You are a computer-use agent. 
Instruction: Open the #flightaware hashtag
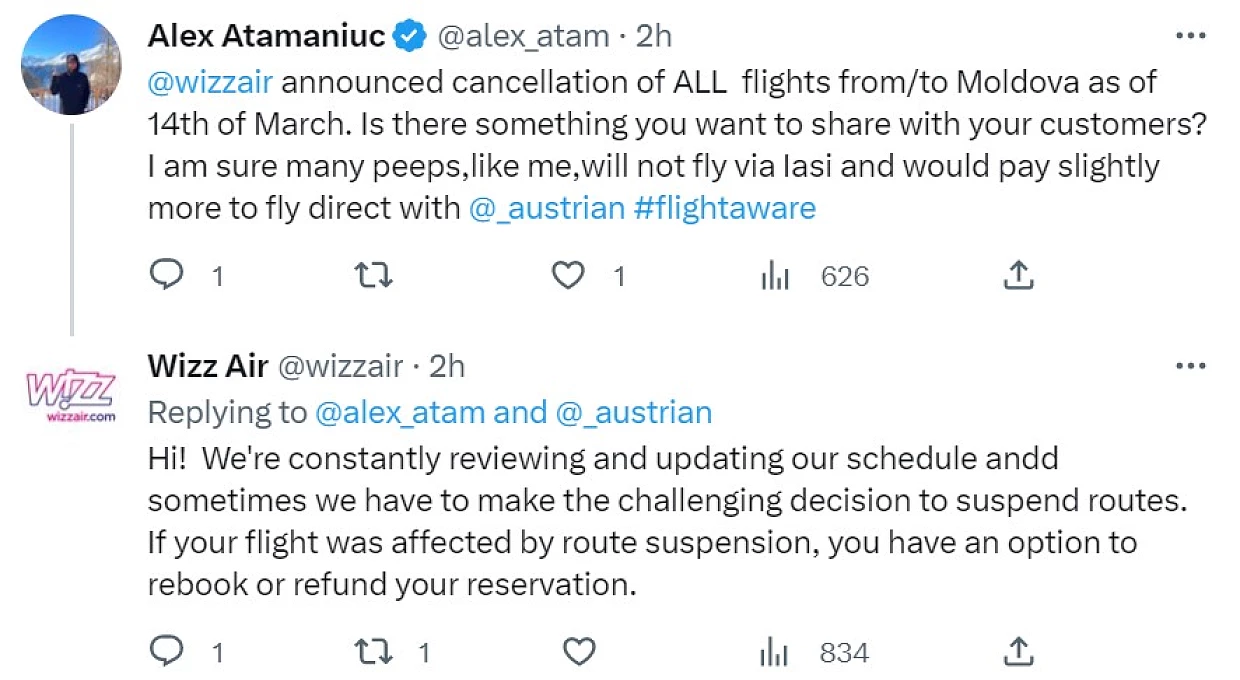coord(725,208)
